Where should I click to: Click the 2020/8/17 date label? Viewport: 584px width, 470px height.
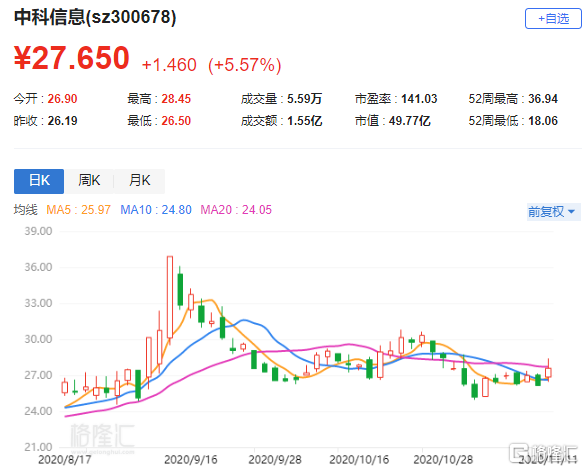click(65, 460)
